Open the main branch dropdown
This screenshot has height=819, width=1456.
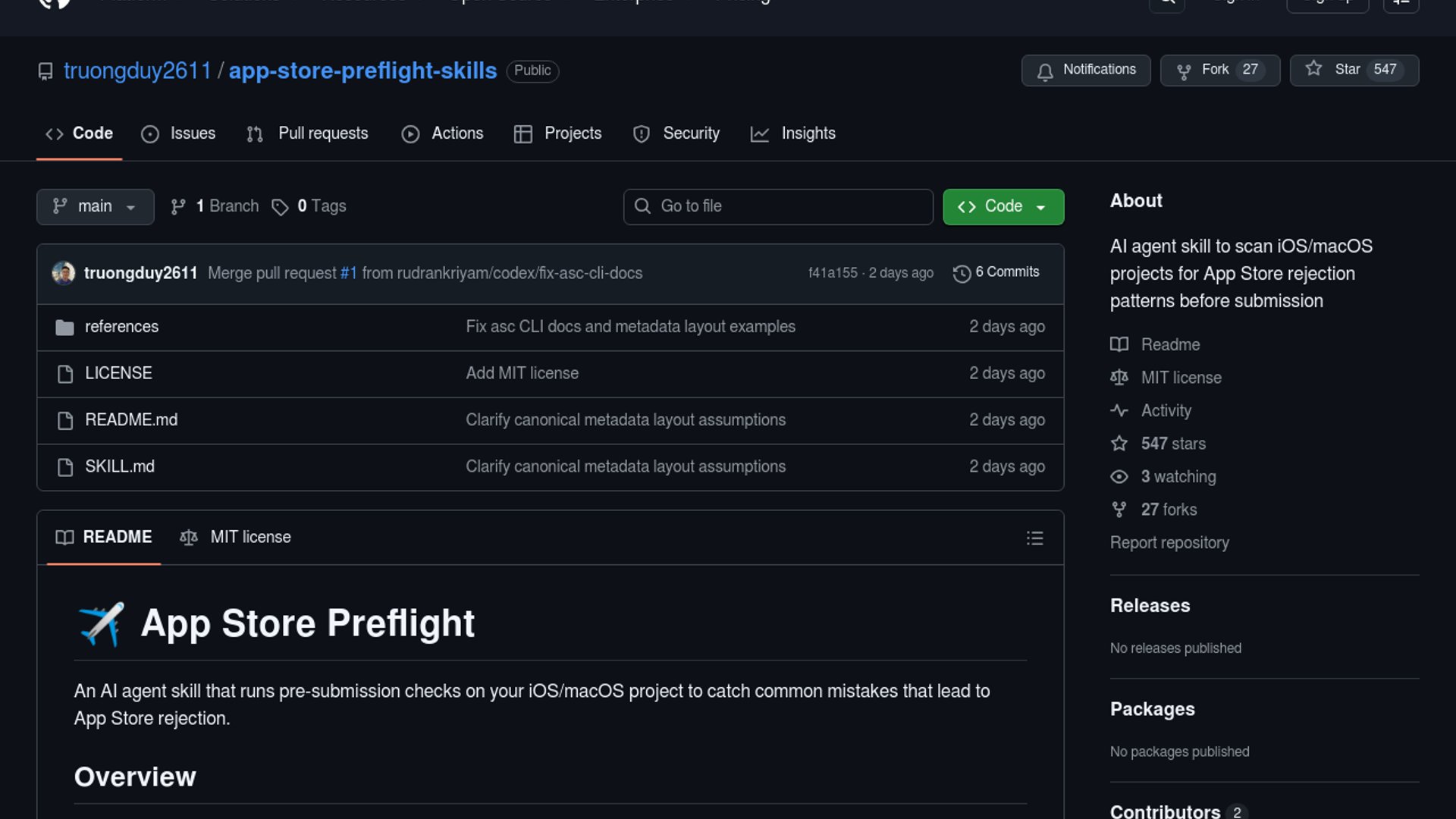pos(95,206)
